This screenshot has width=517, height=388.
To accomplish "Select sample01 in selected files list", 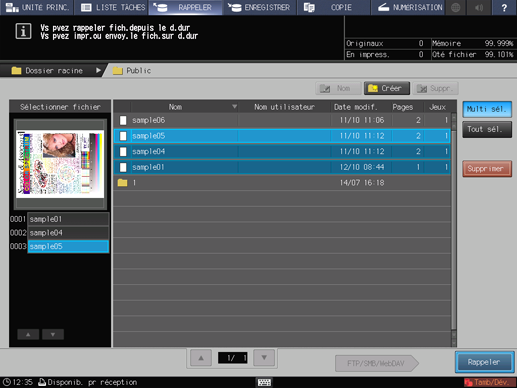I will [x=68, y=219].
